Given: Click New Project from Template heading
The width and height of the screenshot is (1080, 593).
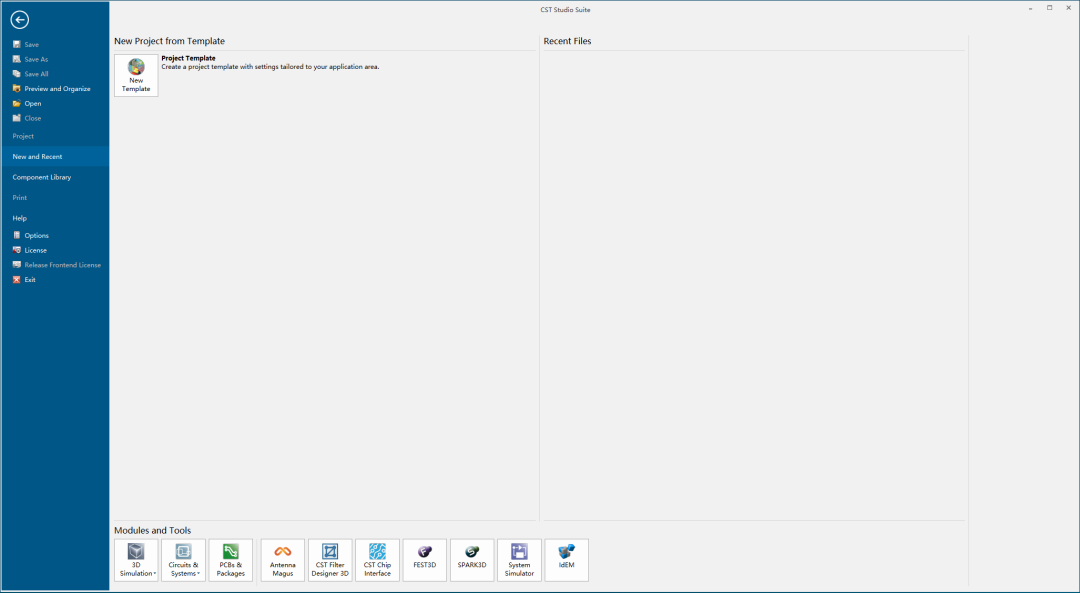Looking at the screenshot, I should (x=169, y=41).
